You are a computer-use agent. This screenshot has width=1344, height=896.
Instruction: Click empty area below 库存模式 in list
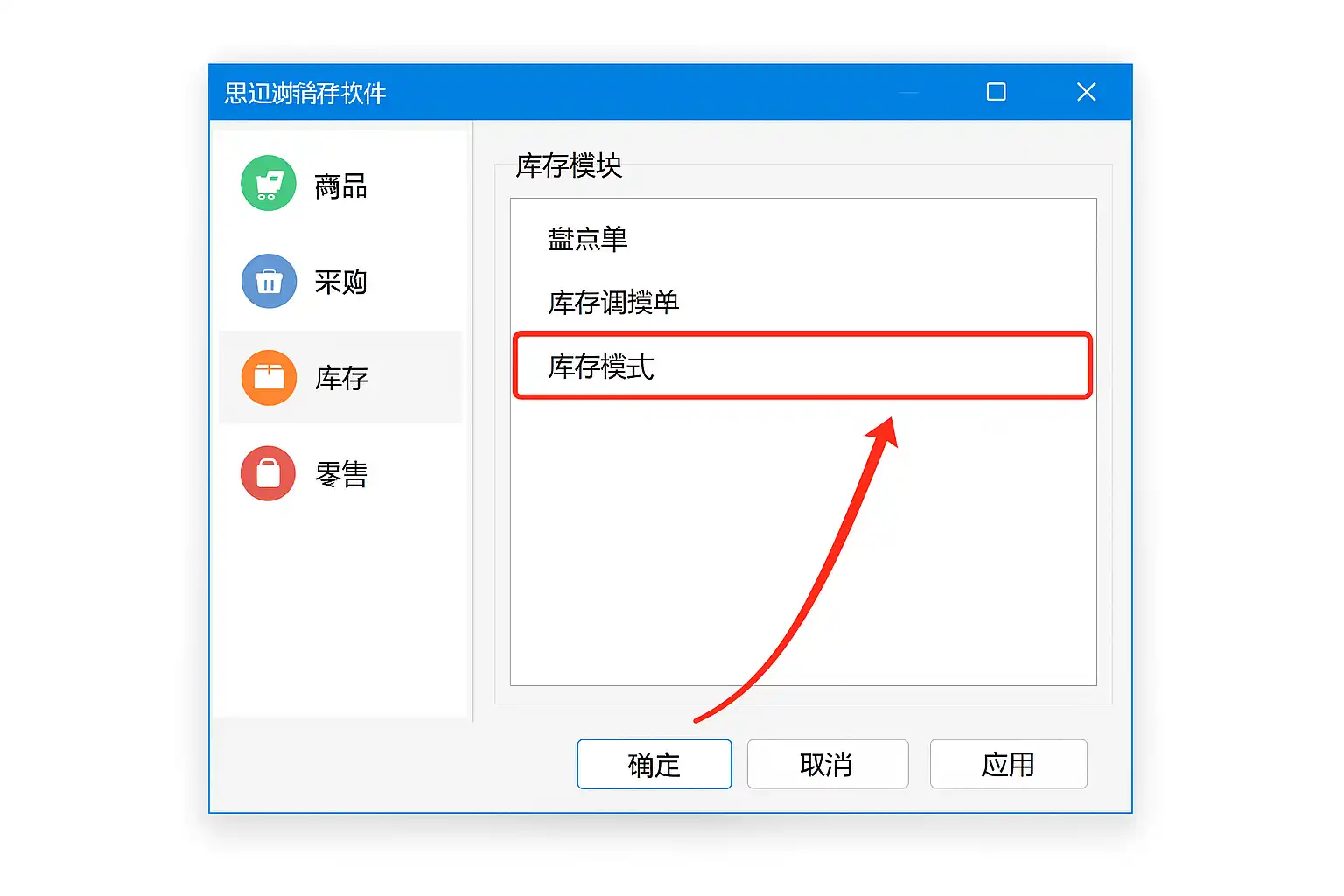(803, 542)
